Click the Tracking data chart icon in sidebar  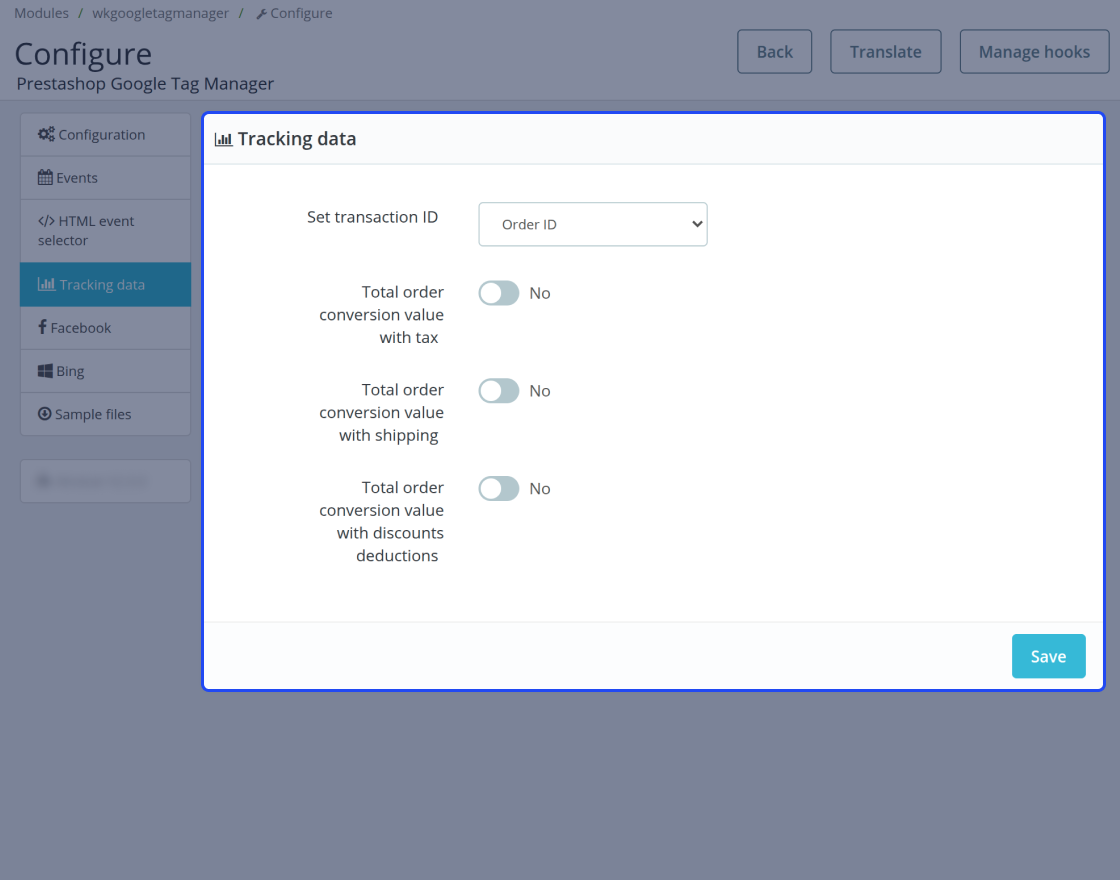[x=46, y=284]
